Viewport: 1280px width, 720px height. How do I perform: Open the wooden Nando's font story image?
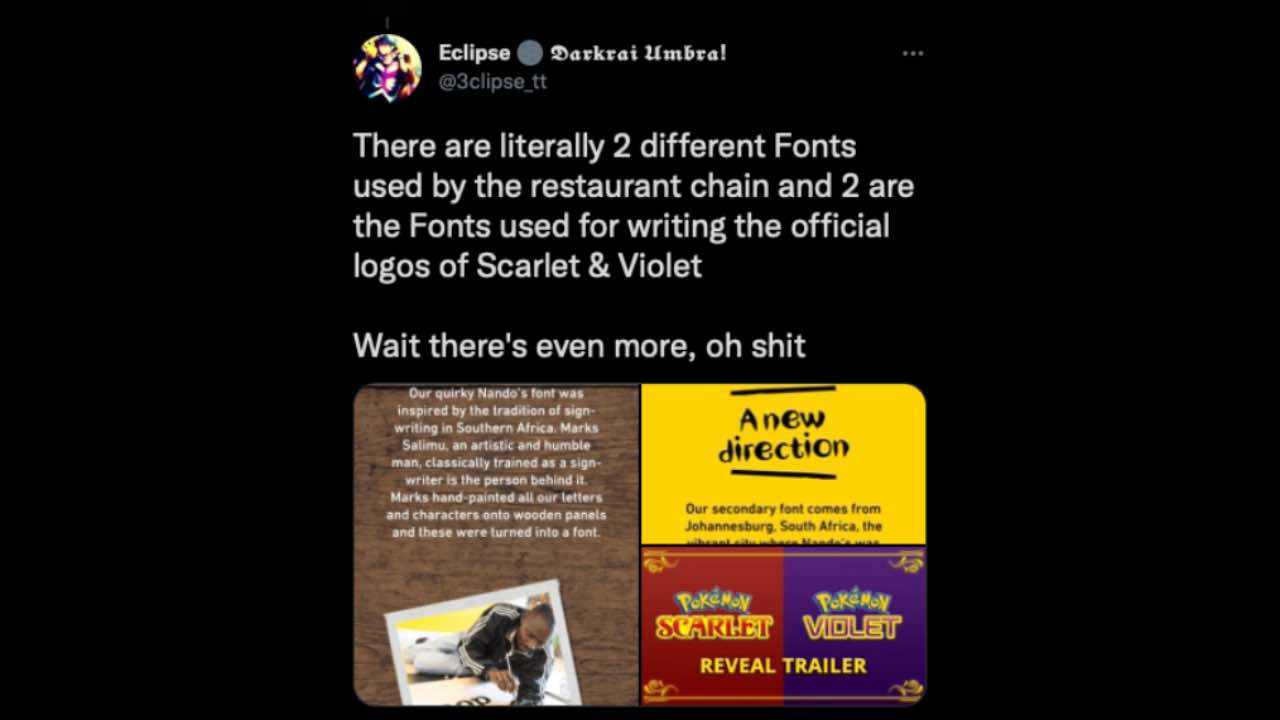point(496,545)
